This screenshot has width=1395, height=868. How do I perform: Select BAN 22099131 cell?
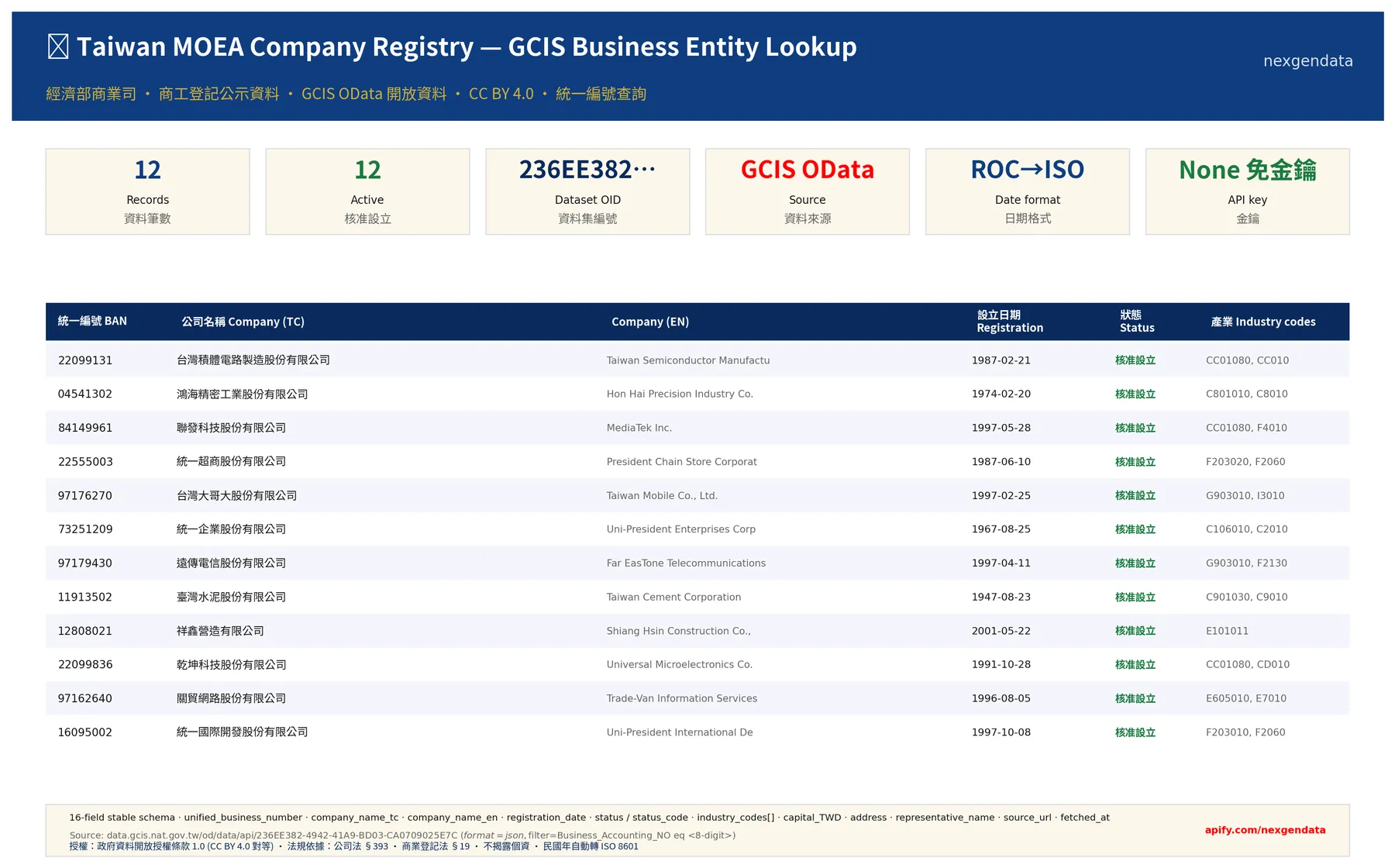coord(85,360)
